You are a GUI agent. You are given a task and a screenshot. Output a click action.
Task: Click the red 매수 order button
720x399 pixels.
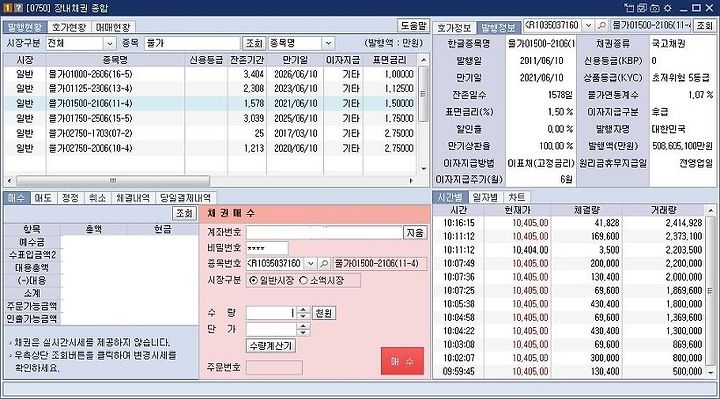(x=402, y=361)
